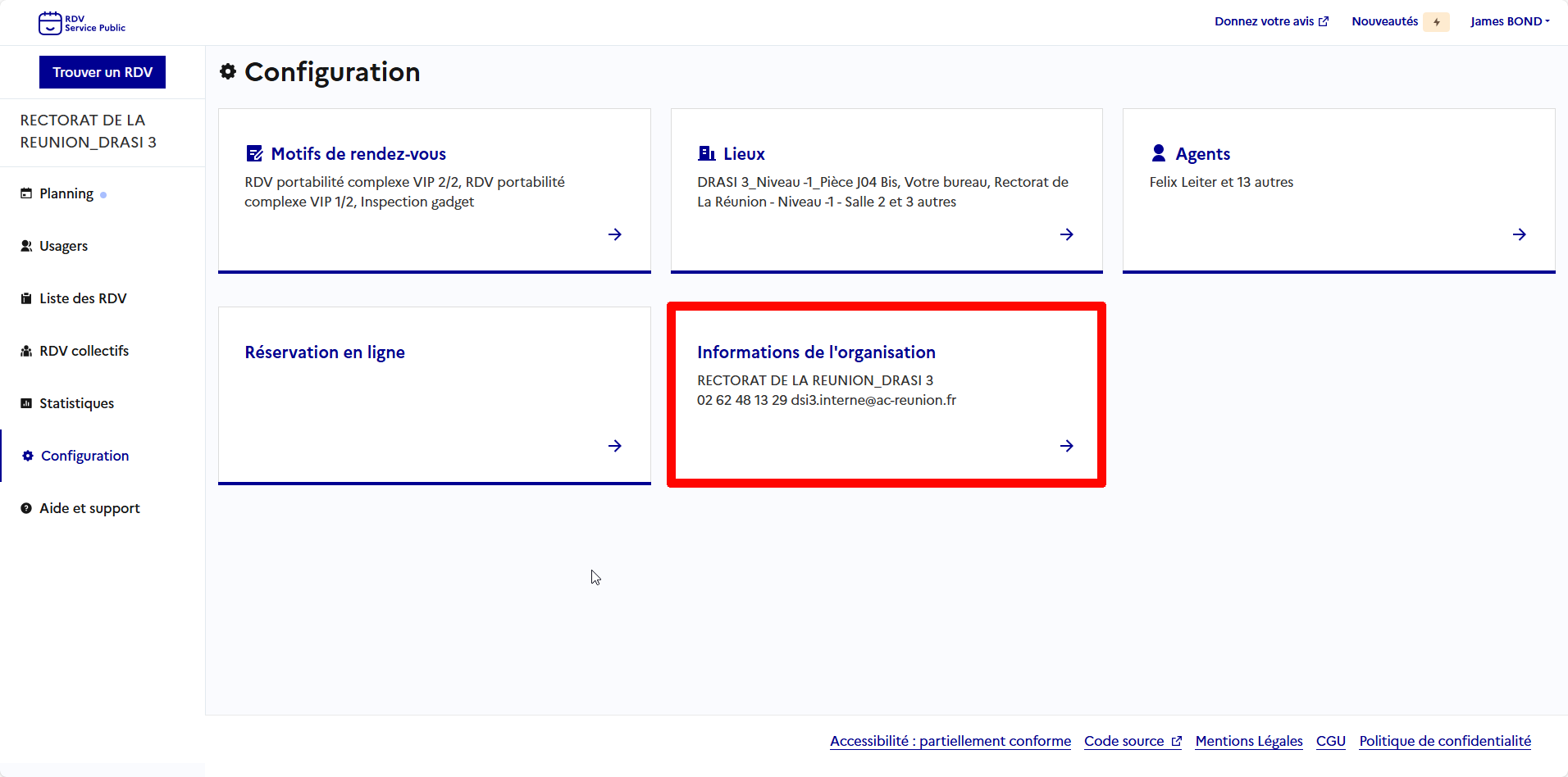Open the Agents title link
The width and height of the screenshot is (1568, 777).
coord(1202,153)
